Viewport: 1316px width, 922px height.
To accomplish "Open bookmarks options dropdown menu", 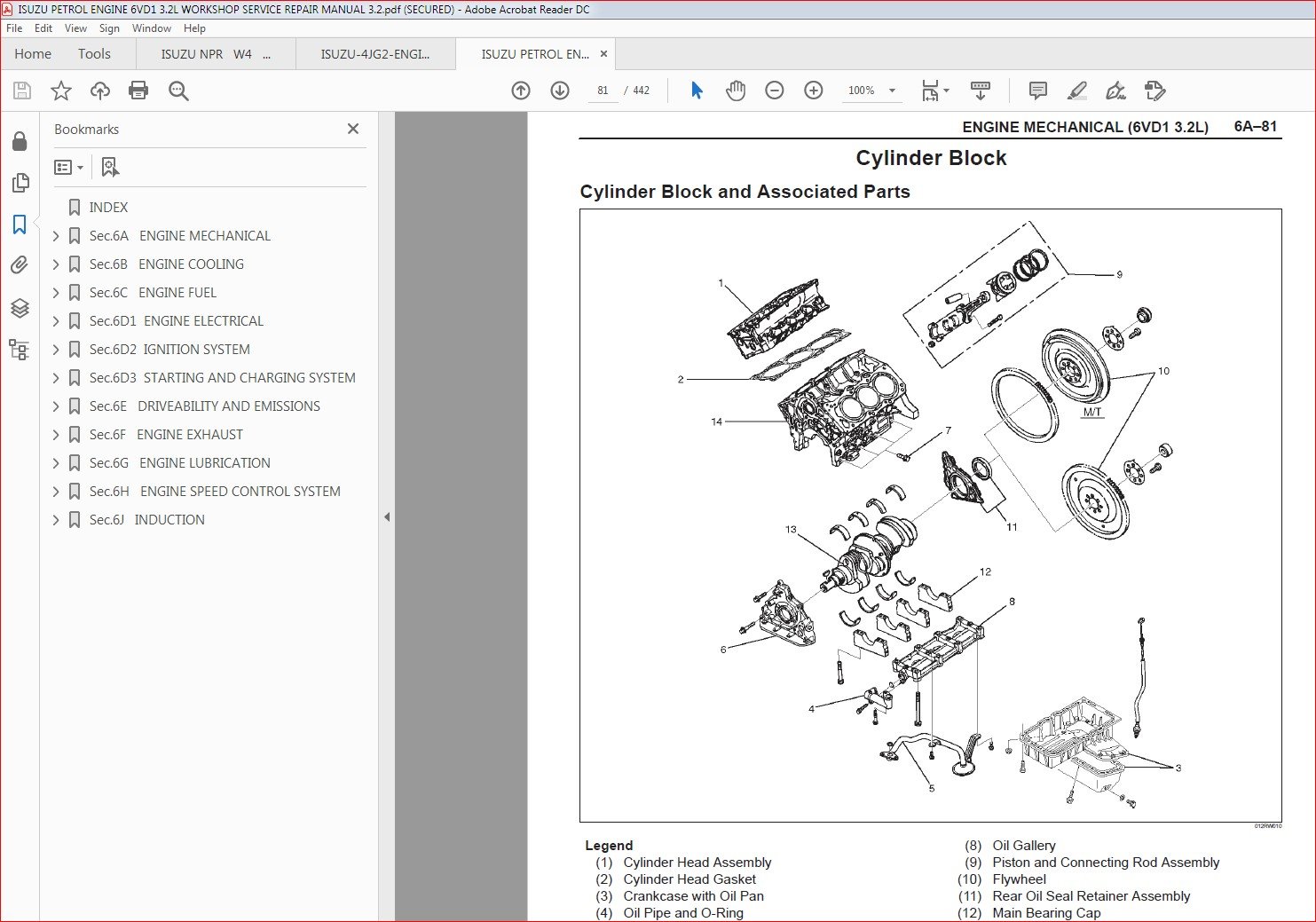I will tap(68, 167).
